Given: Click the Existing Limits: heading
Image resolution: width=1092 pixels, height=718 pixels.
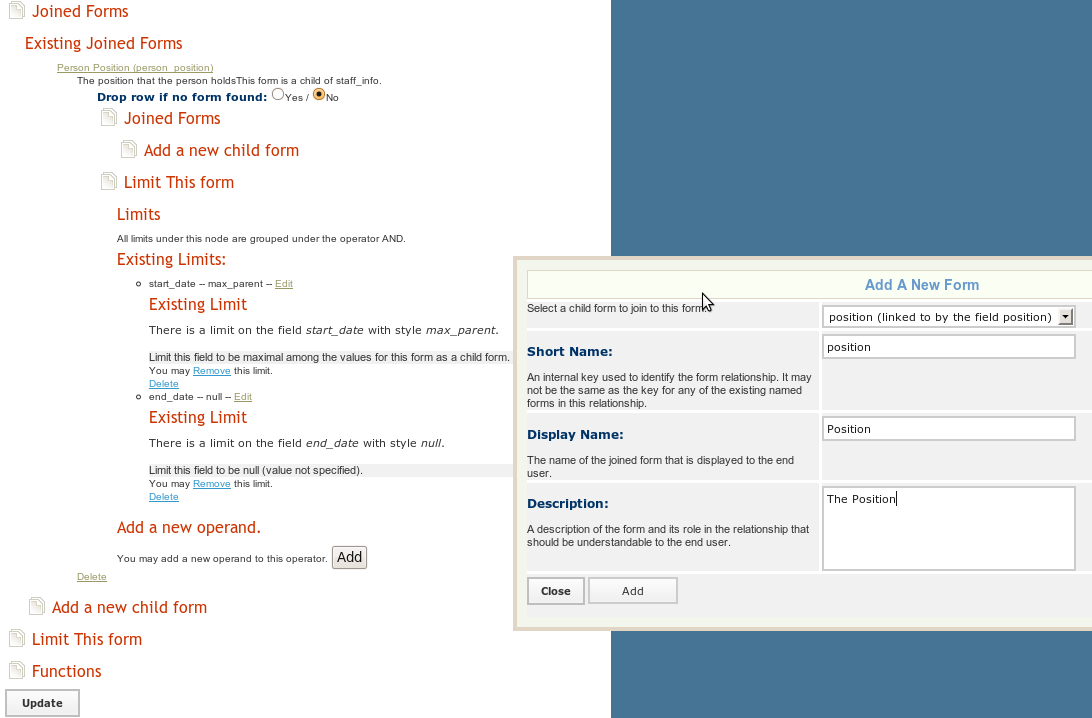Looking at the screenshot, I should click(171, 260).
